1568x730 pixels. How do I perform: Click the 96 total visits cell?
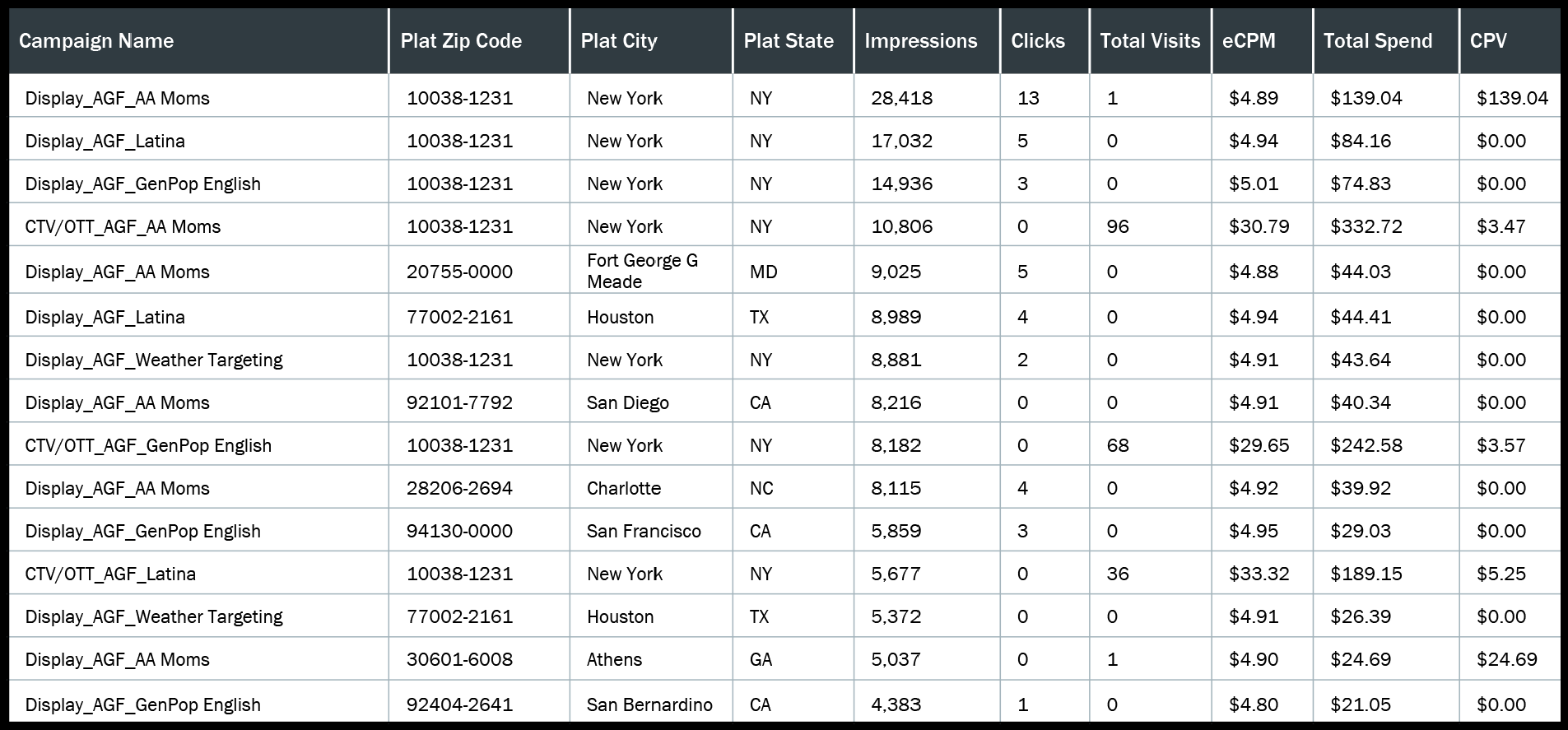(1118, 226)
